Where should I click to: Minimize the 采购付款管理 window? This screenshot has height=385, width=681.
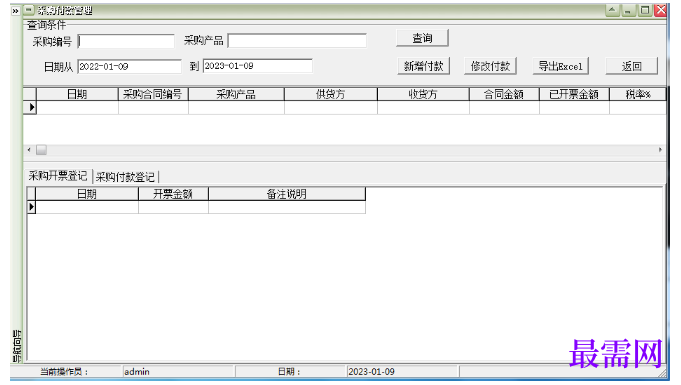(628, 10)
